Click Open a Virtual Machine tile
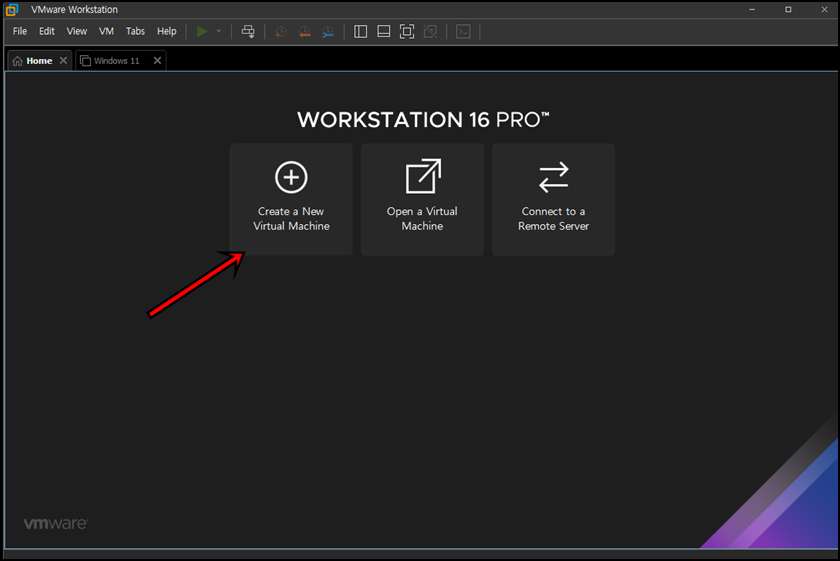840x561 pixels. point(422,199)
